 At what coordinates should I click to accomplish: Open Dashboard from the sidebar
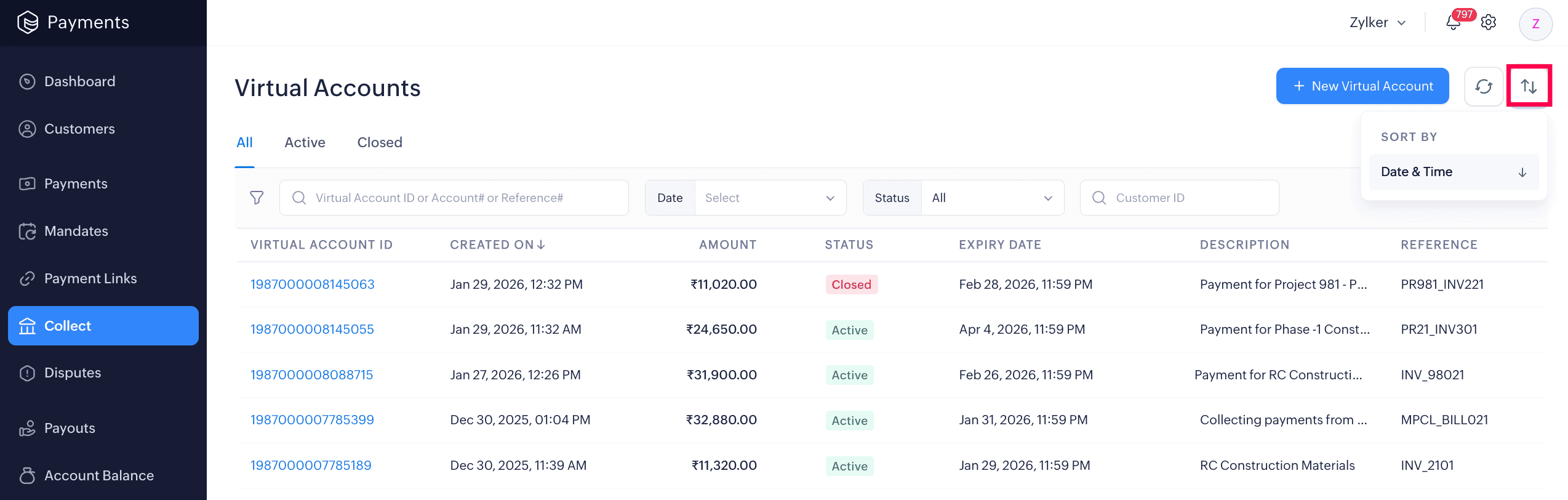pyautogui.click(x=79, y=81)
